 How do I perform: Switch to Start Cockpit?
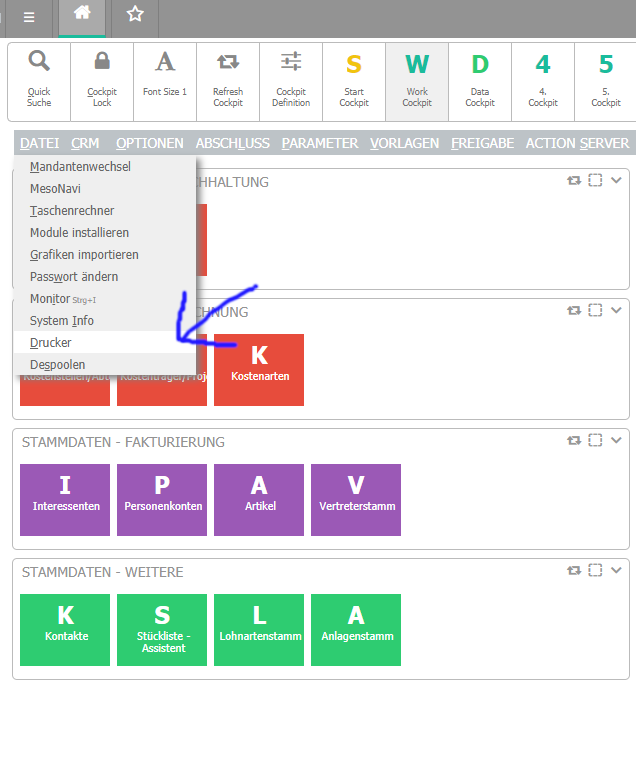coord(354,75)
